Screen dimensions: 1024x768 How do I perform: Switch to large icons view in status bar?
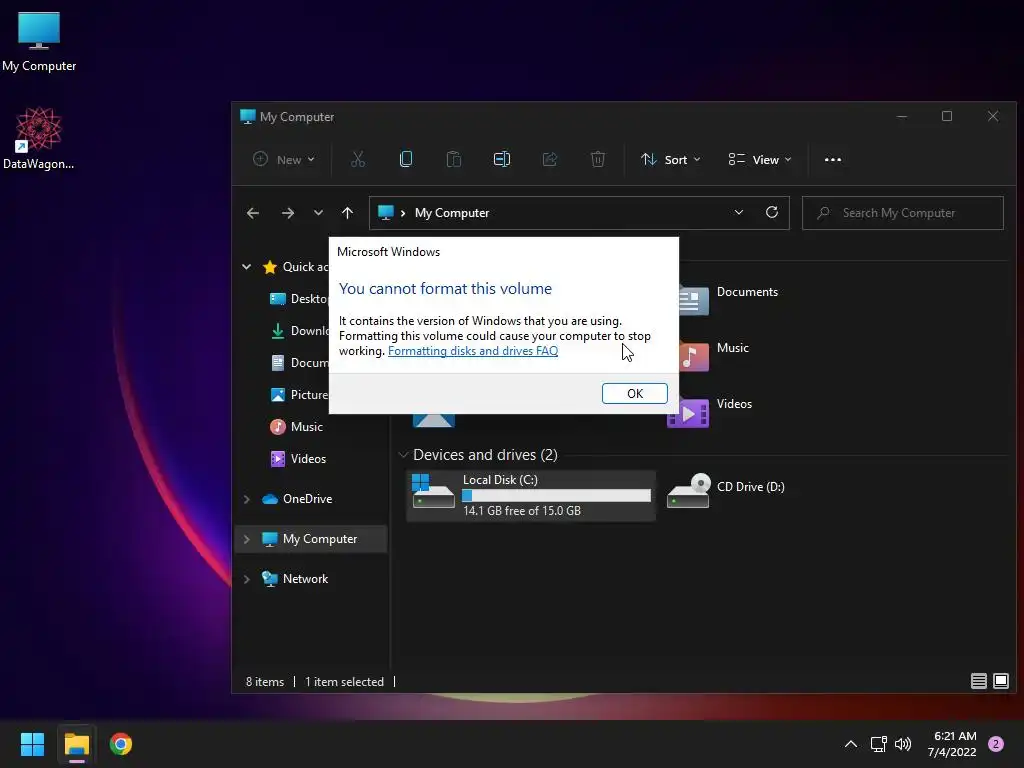pos(1000,681)
